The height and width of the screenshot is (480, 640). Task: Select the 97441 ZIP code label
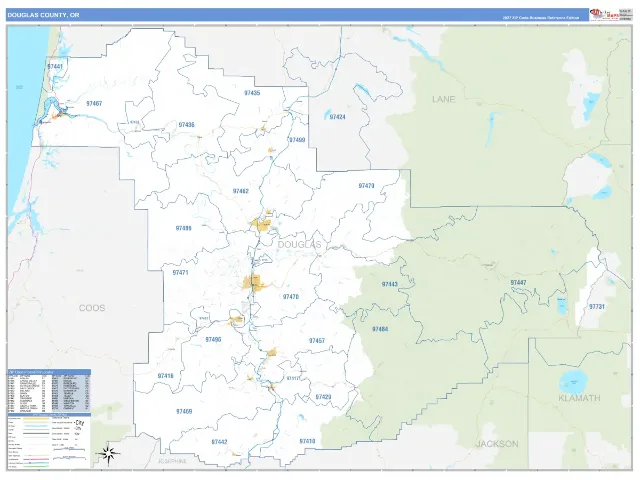[55, 67]
